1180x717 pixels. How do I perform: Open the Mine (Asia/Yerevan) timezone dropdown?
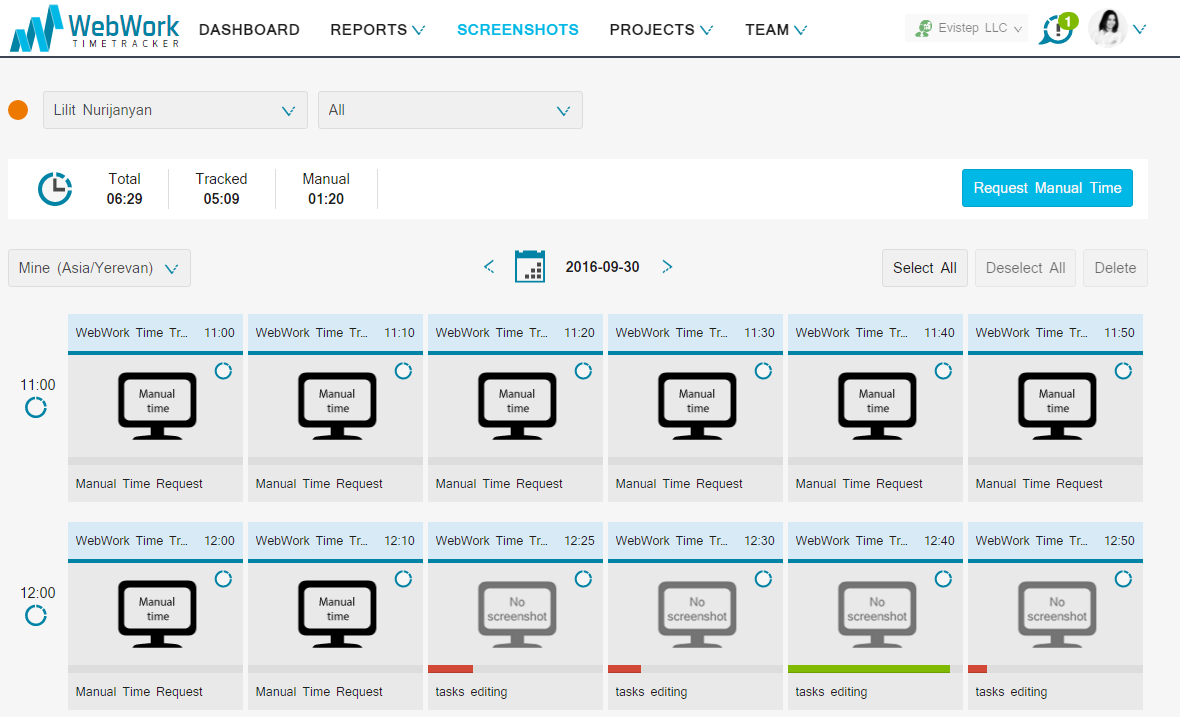point(99,268)
